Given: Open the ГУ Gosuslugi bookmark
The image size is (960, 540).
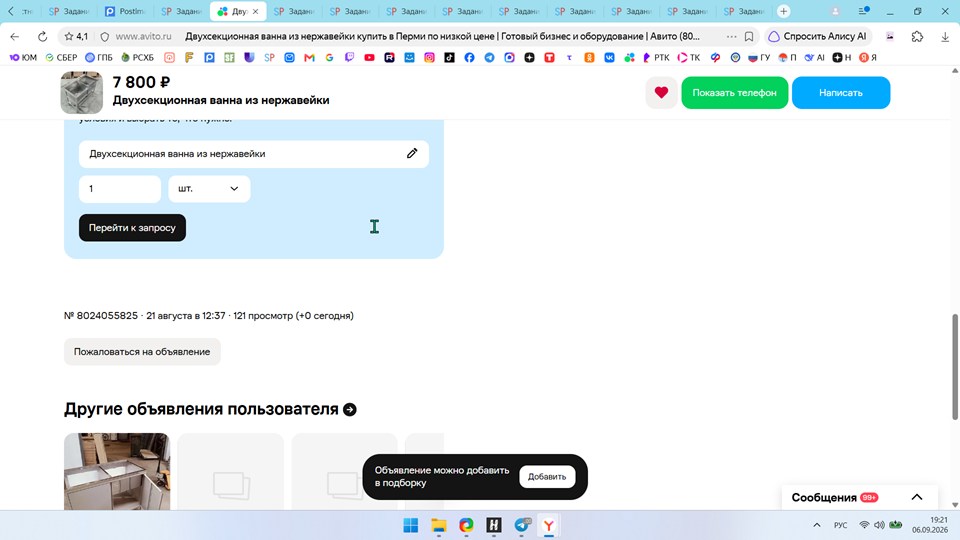Looking at the screenshot, I should 759,58.
